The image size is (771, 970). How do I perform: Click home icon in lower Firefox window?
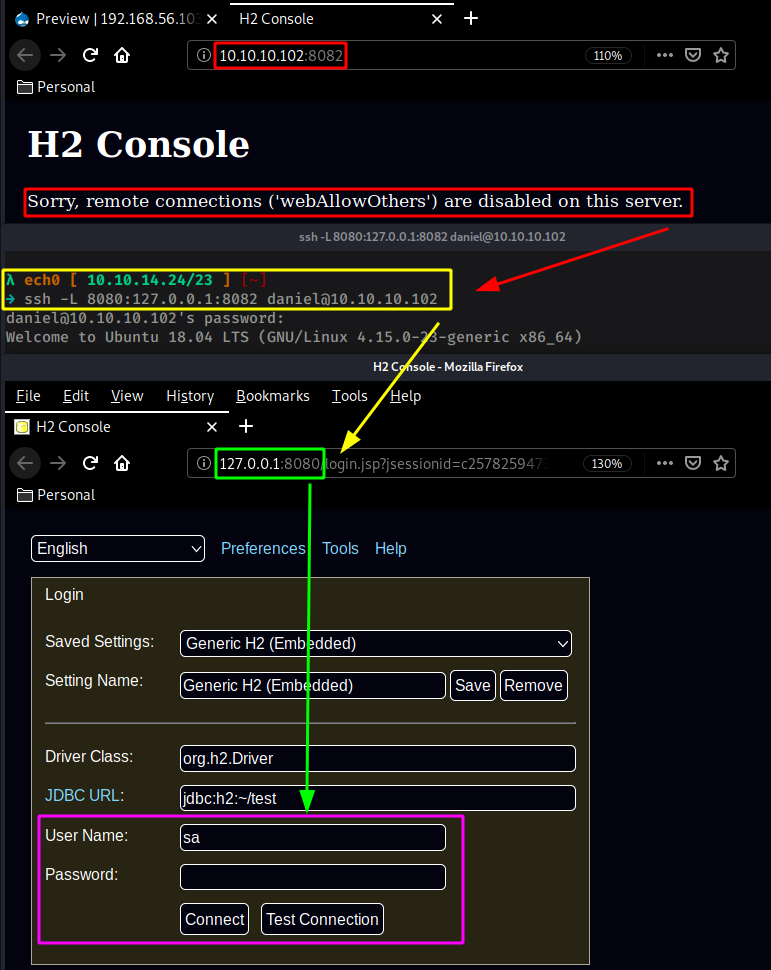122,463
